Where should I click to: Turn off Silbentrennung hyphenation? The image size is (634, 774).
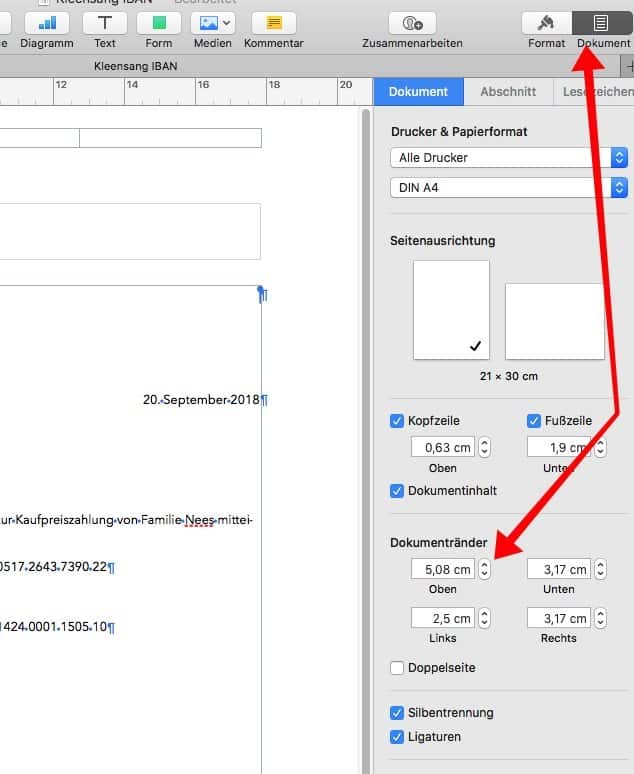coord(397,713)
